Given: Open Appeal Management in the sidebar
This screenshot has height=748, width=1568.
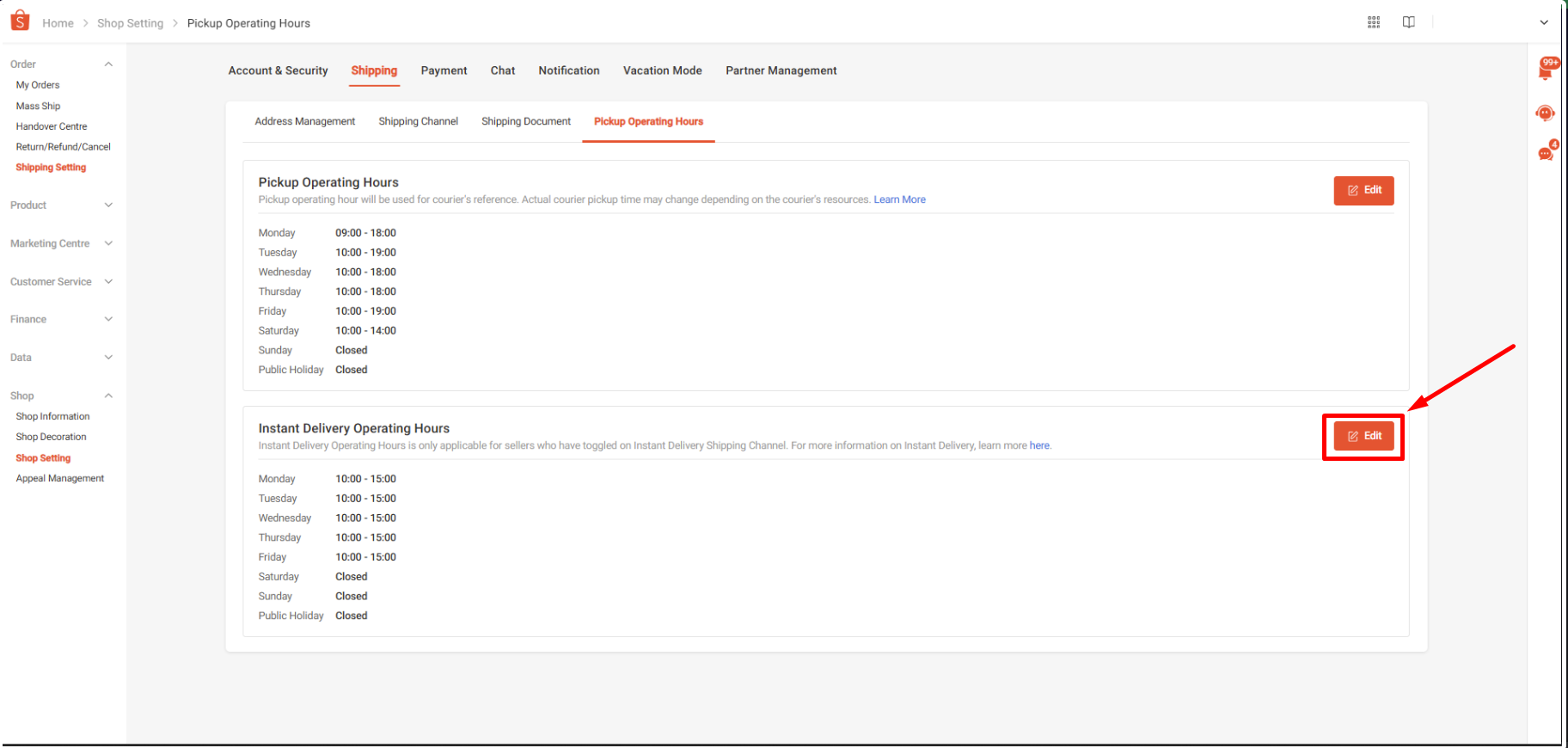Looking at the screenshot, I should [x=60, y=478].
